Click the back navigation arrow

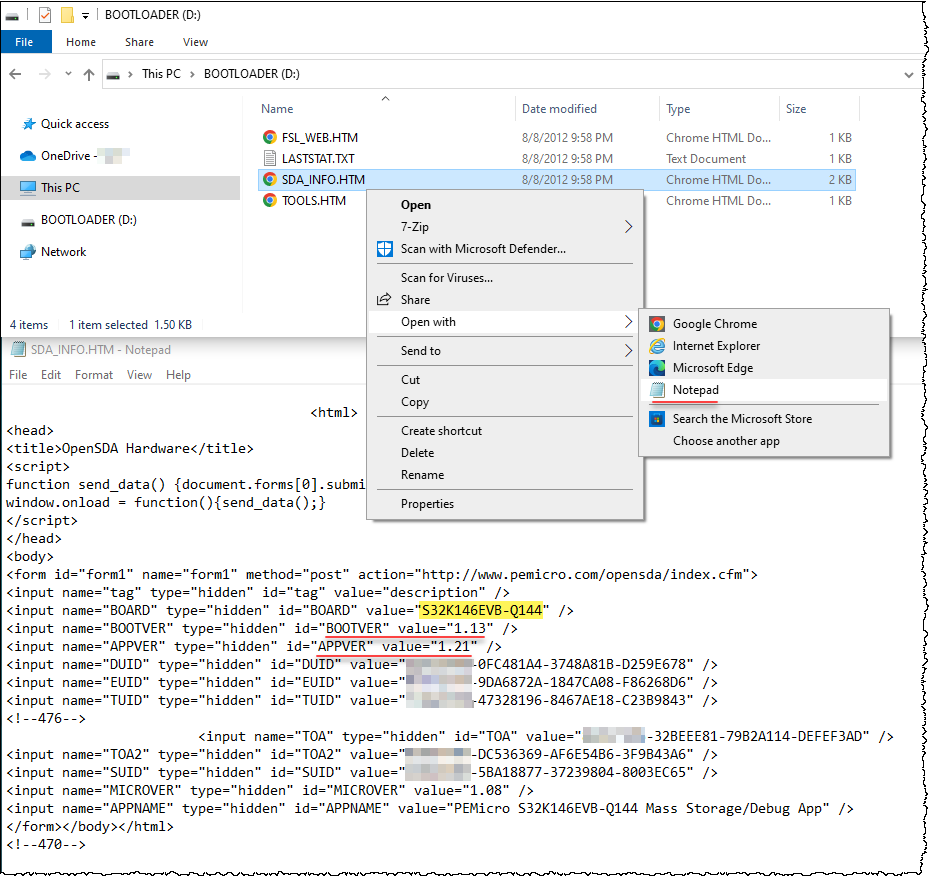(x=14, y=74)
